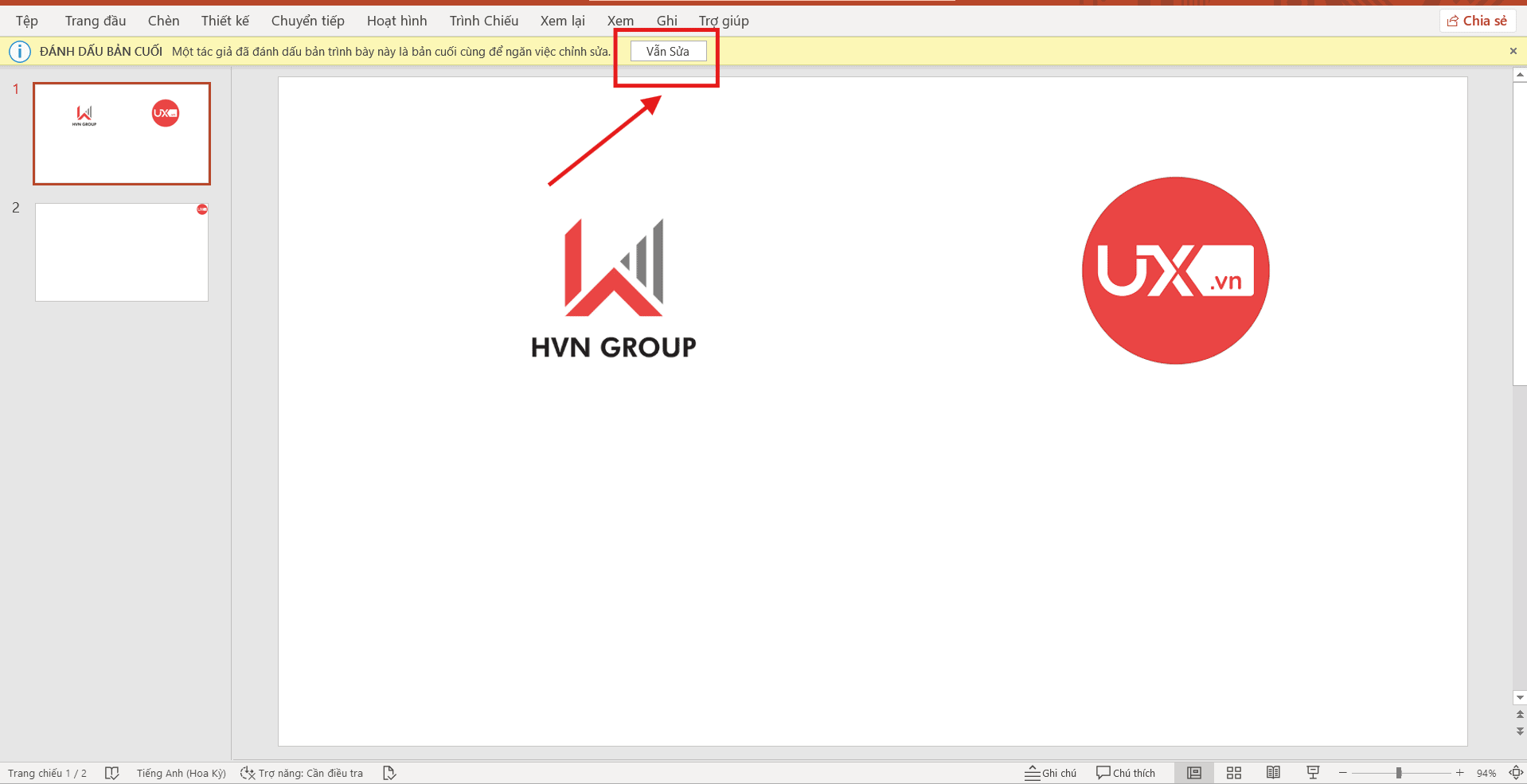
Task: Click the 94% zoom level
Action: click(x=1486, y=773)
